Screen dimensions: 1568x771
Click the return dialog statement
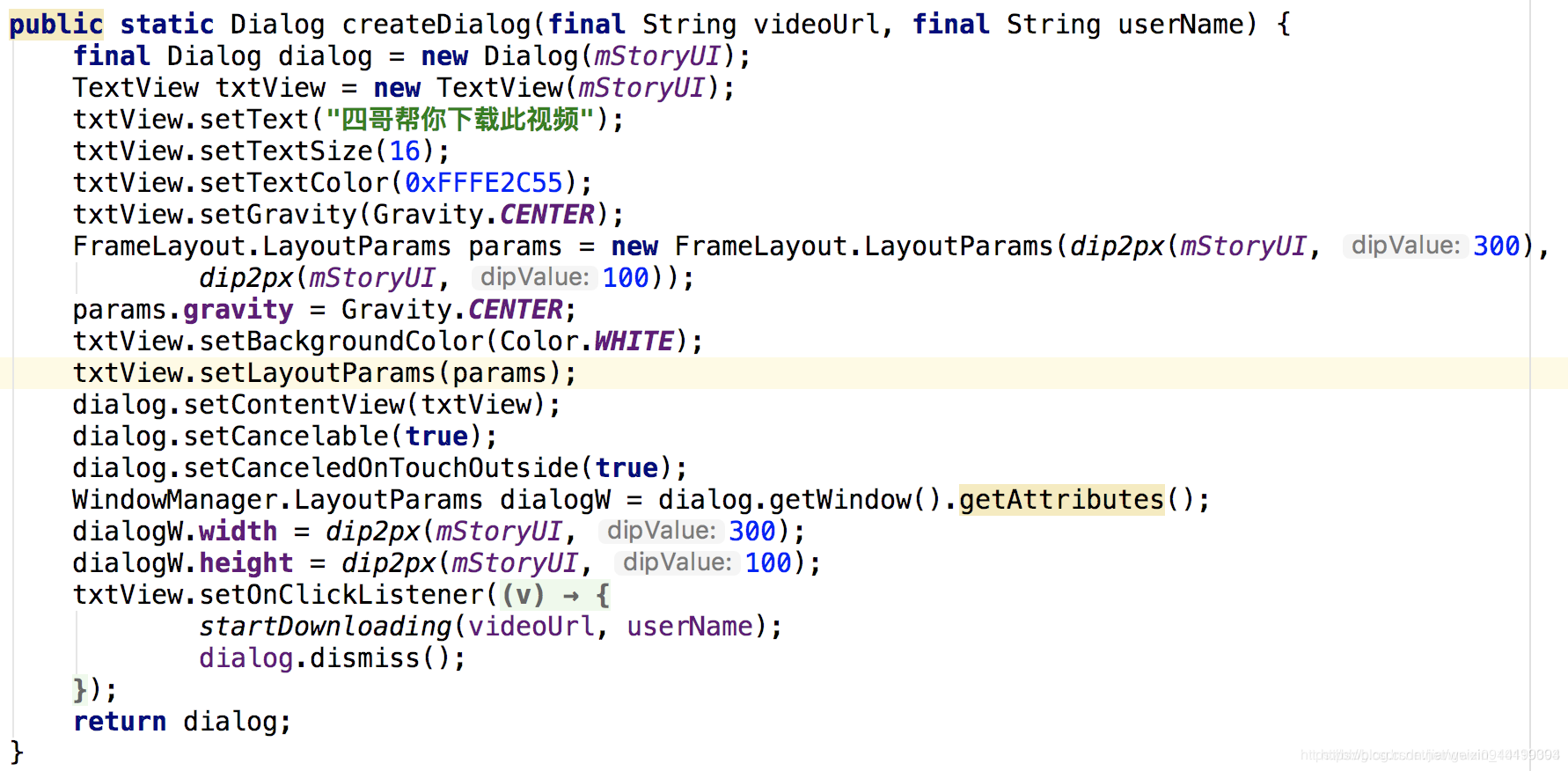click(181, 721)
